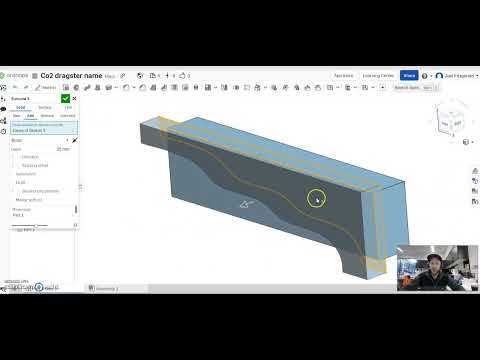The height and width of the screenshot is (360, 480).
Task: Select the Revolve tool icon
Action: click(76, 87)
